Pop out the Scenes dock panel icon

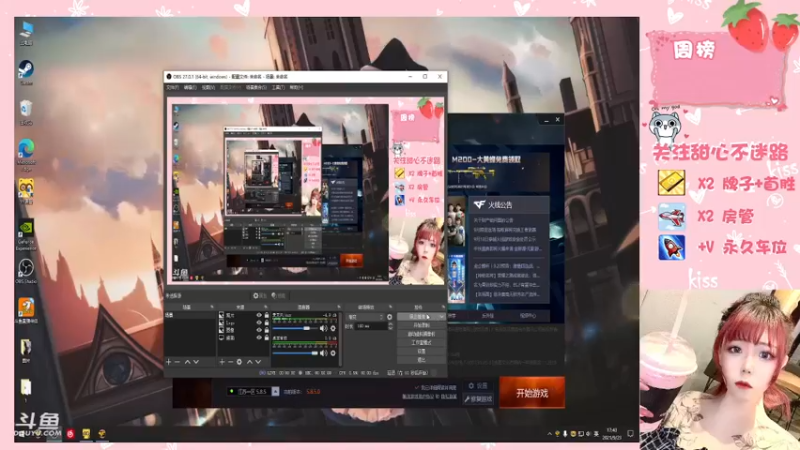pos(212,307)
